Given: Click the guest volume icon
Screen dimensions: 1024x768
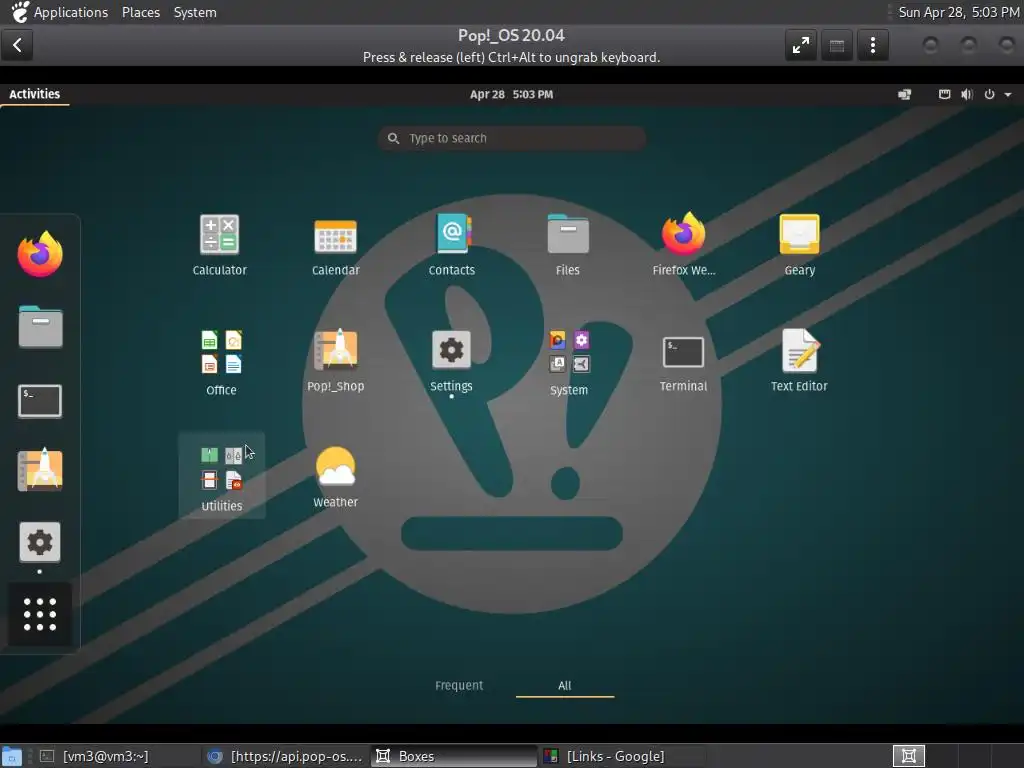Looking at the screenshot, I should pos(967,94).
